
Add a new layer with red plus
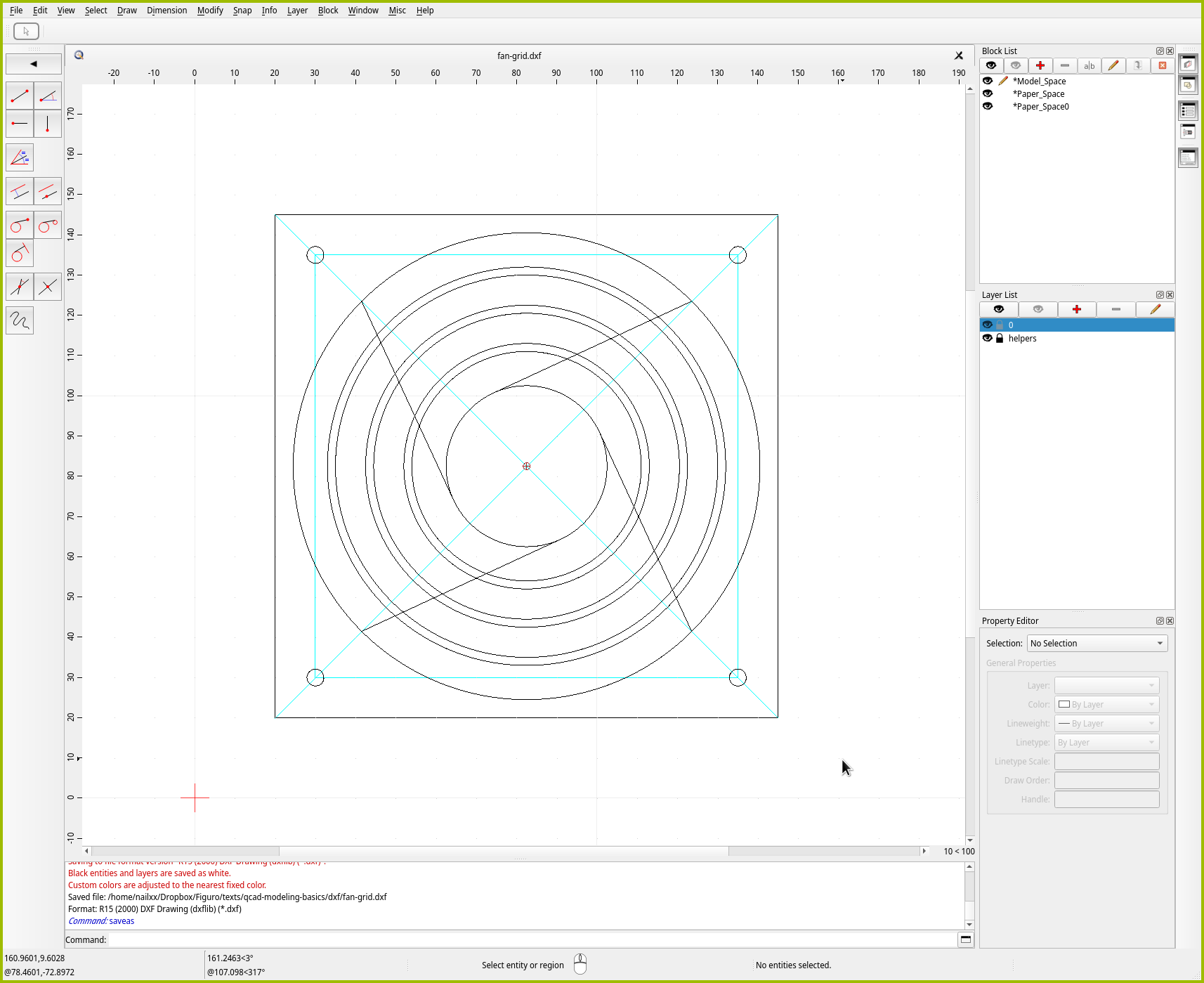coord(1076,309)
